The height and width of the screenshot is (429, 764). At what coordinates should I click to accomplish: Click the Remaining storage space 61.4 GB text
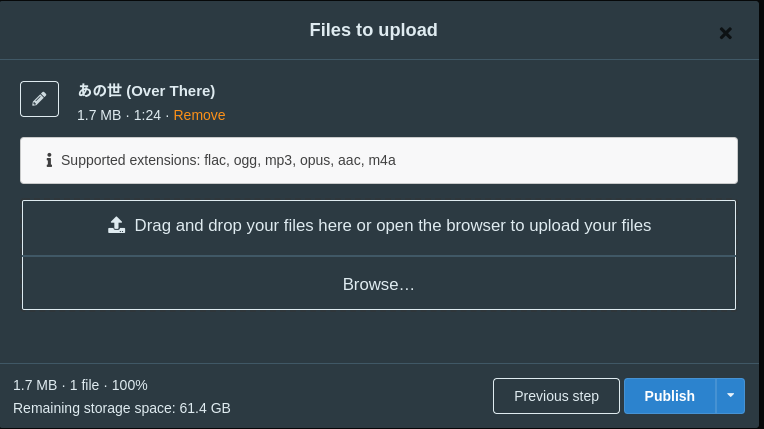[x=121, y=408]
